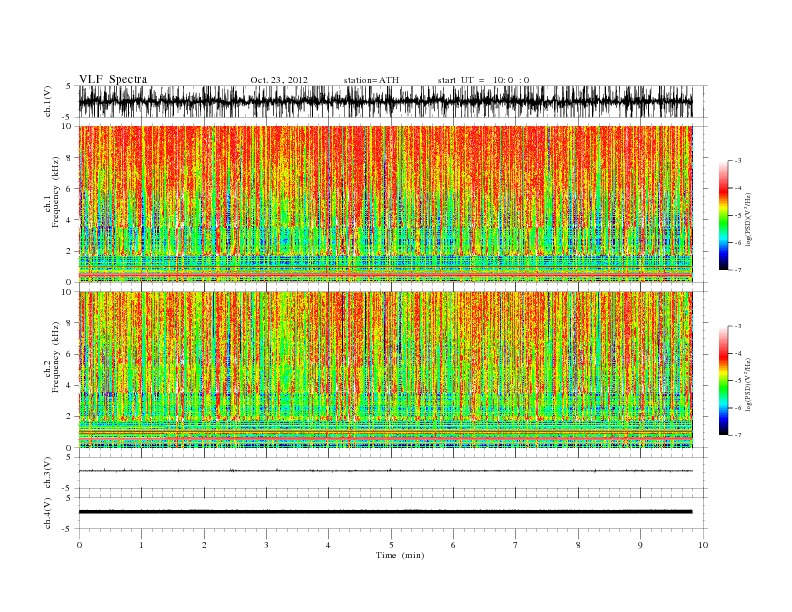792x612 pixels.
Task: Click the "ch.4(V)" axis label
Action: pyautogui.click(x=48, y=513)
